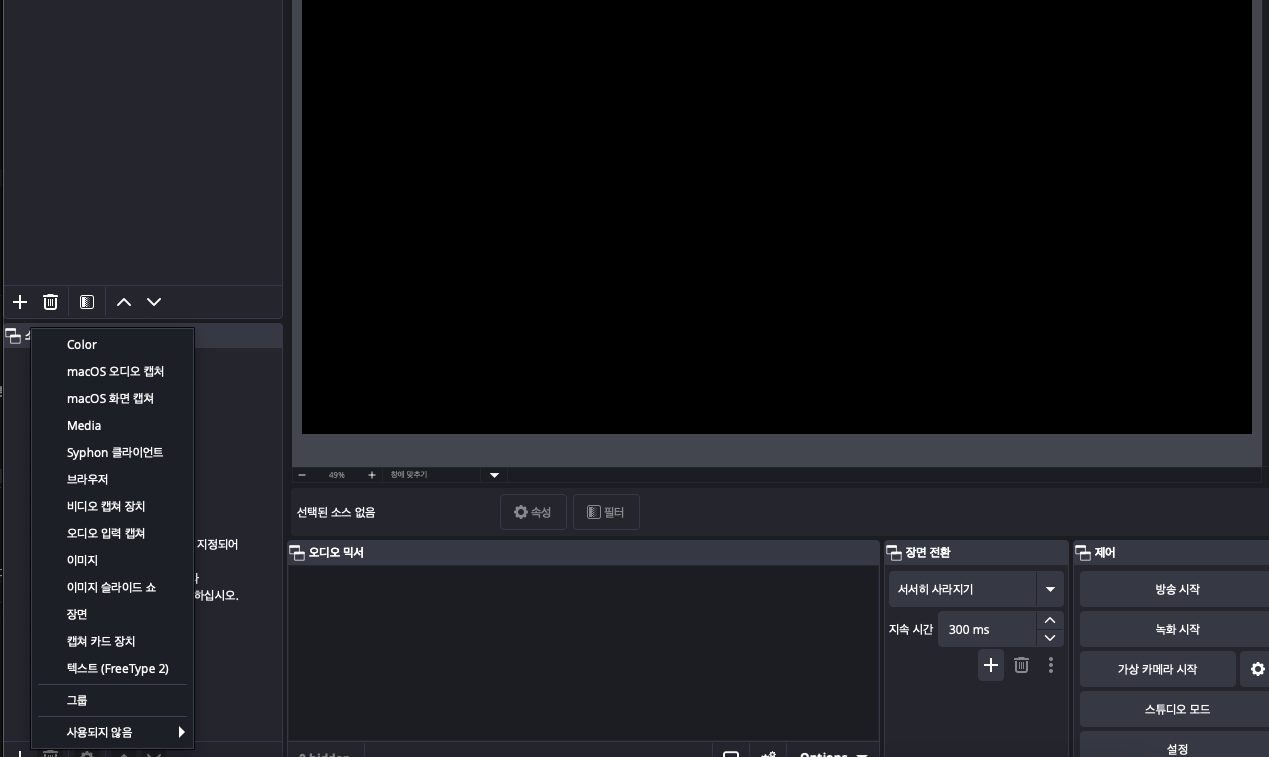Select 캡쳐 카드 장치 source
Screen dimensions: 1269x757
point(113,641)
